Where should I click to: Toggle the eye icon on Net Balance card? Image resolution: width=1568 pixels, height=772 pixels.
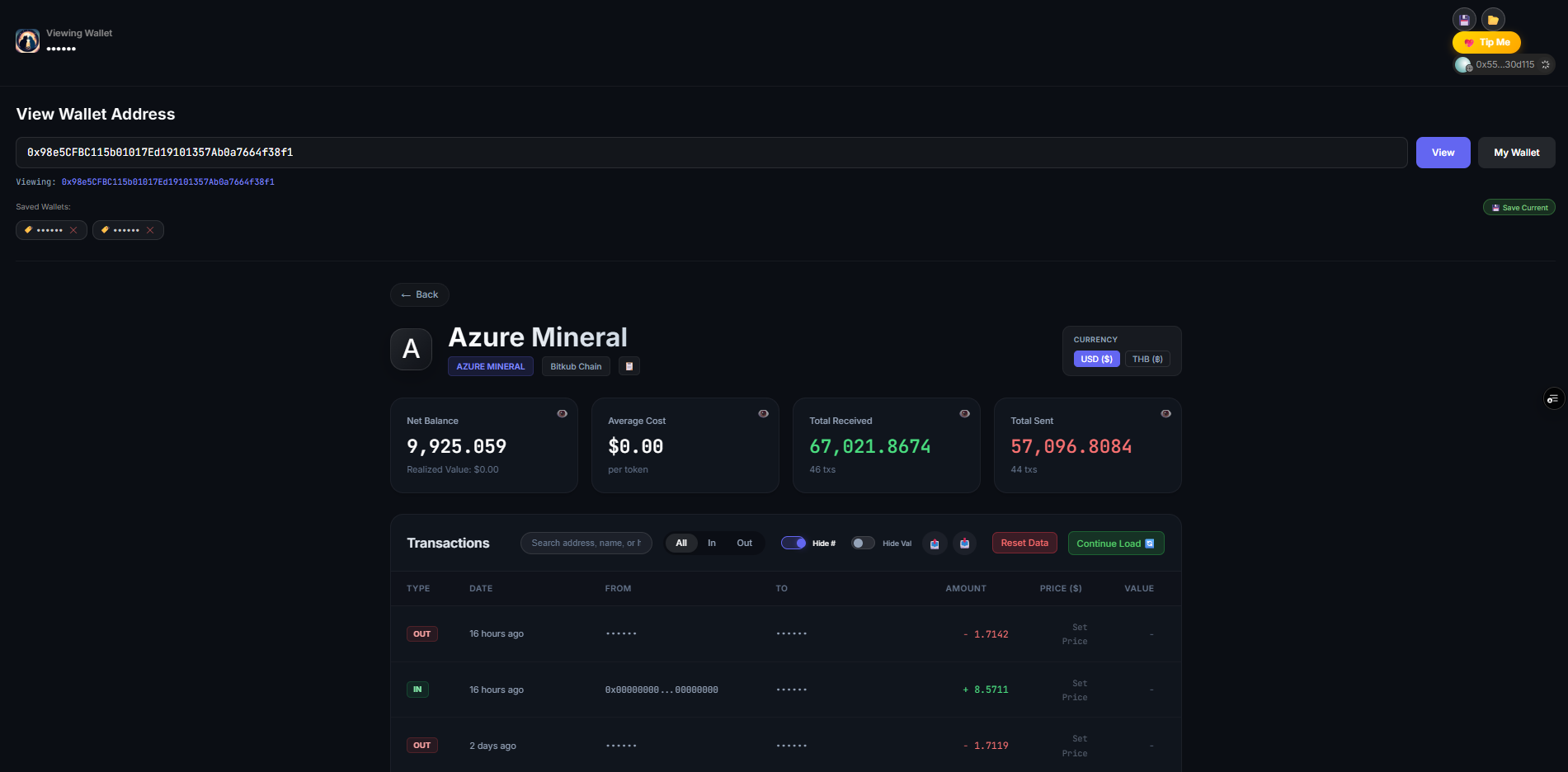(562, 413)
